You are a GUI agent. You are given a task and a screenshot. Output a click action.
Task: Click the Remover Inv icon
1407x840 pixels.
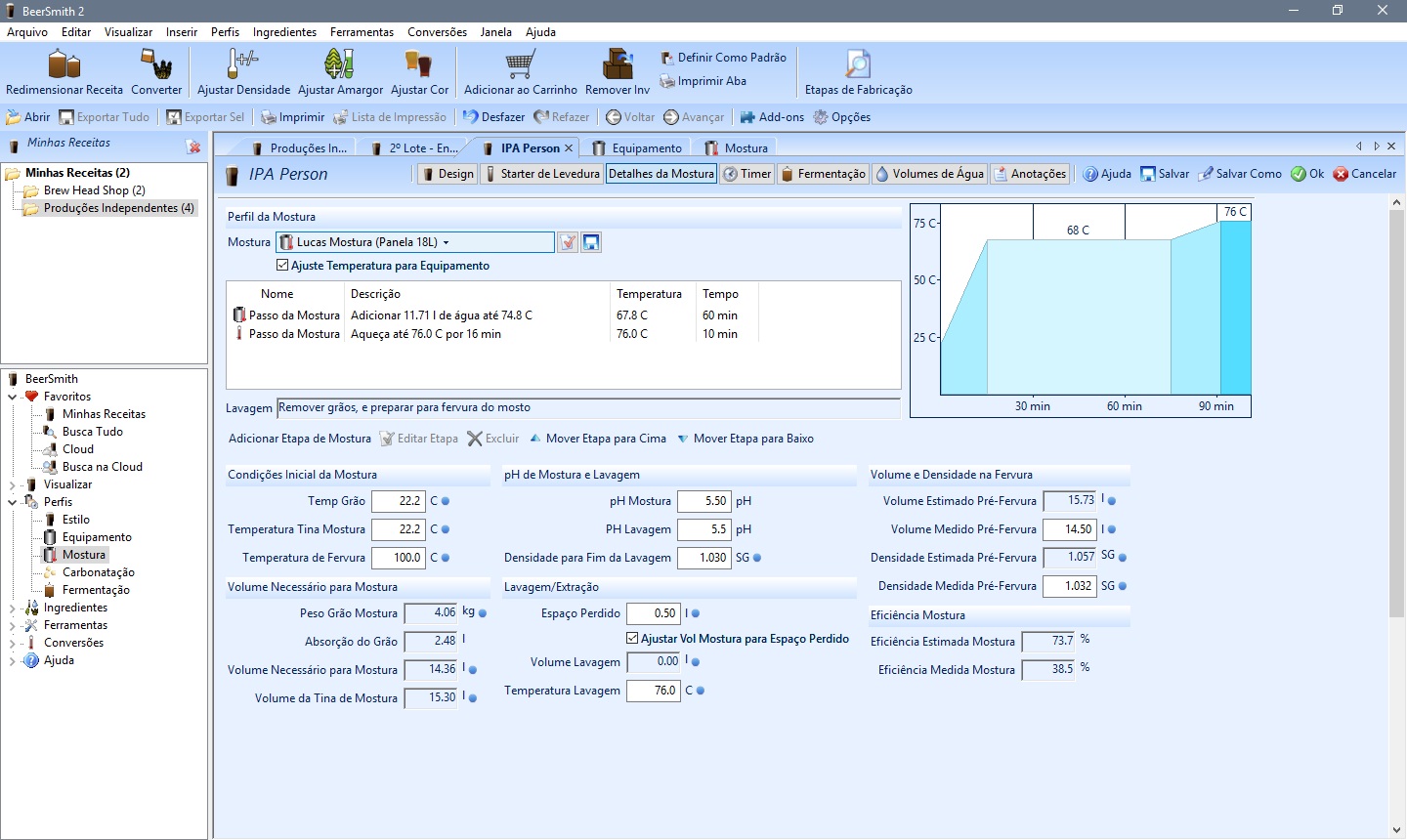618,64
